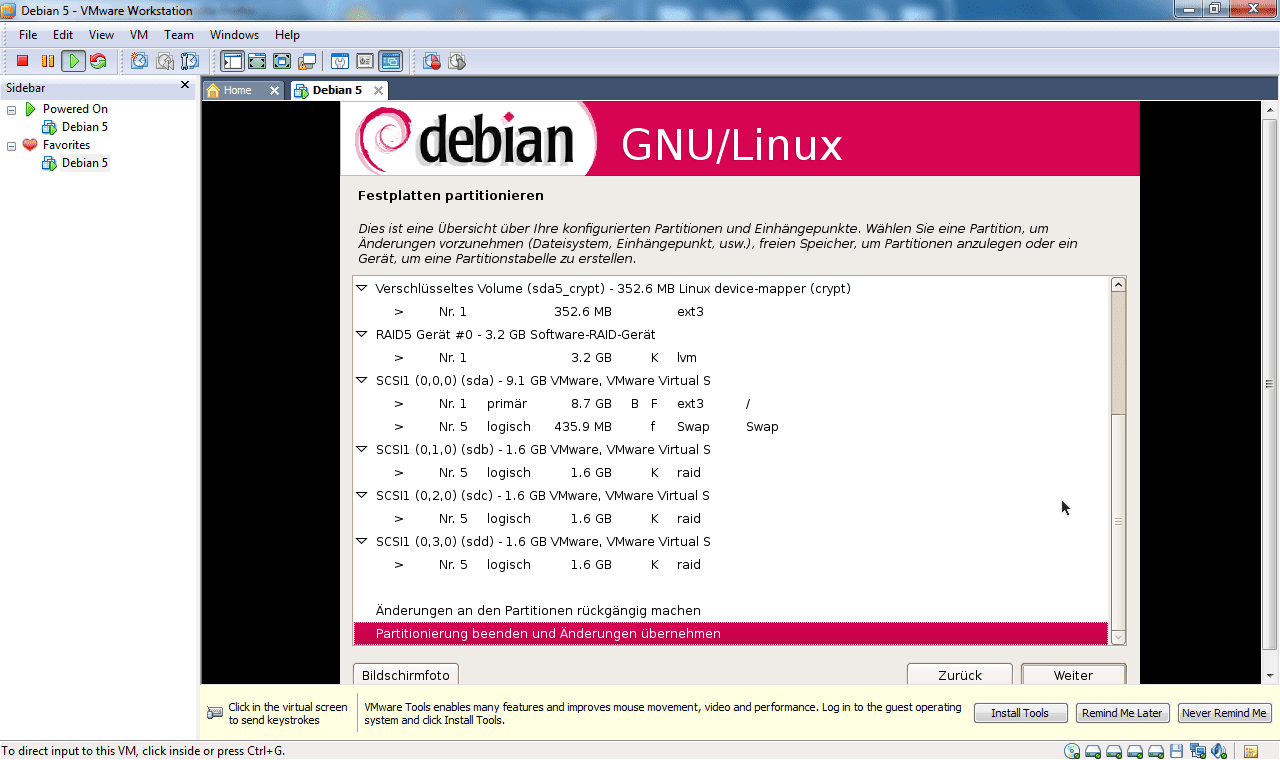Collapse the Favorites tree group
1280x760 pixels.
click(x=12, y=145)
